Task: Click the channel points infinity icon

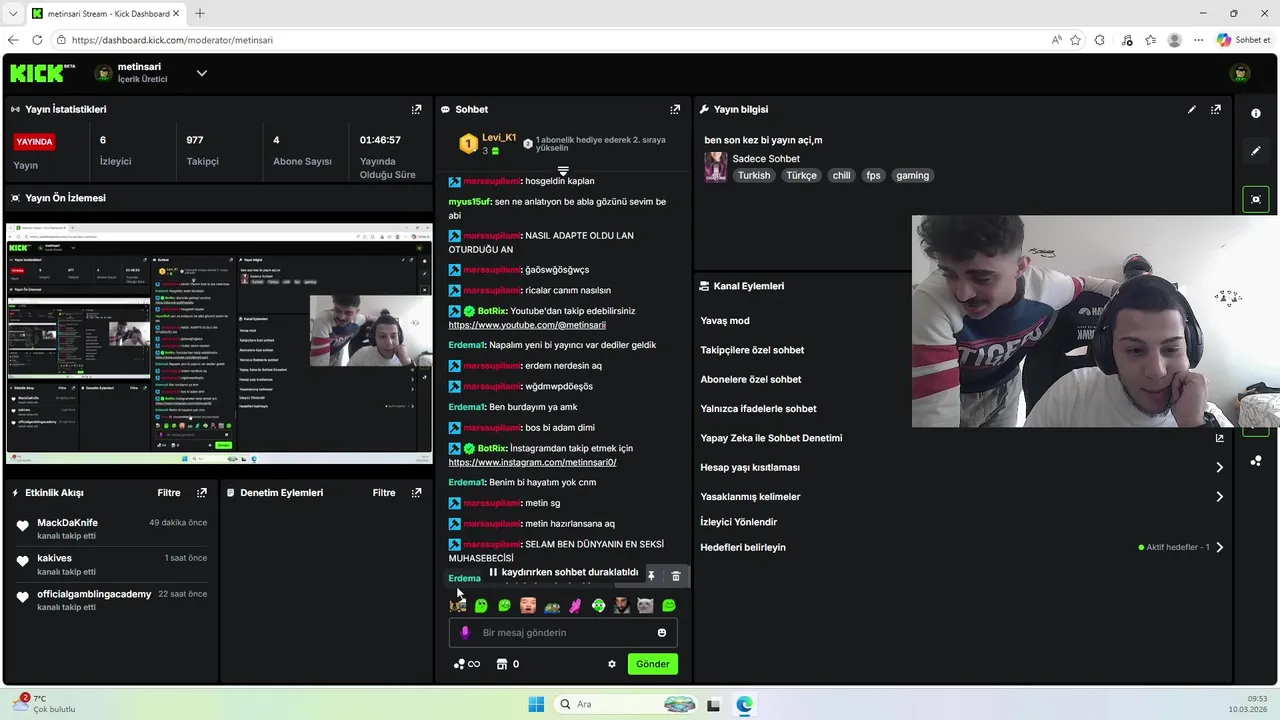Action: (467, 664)
